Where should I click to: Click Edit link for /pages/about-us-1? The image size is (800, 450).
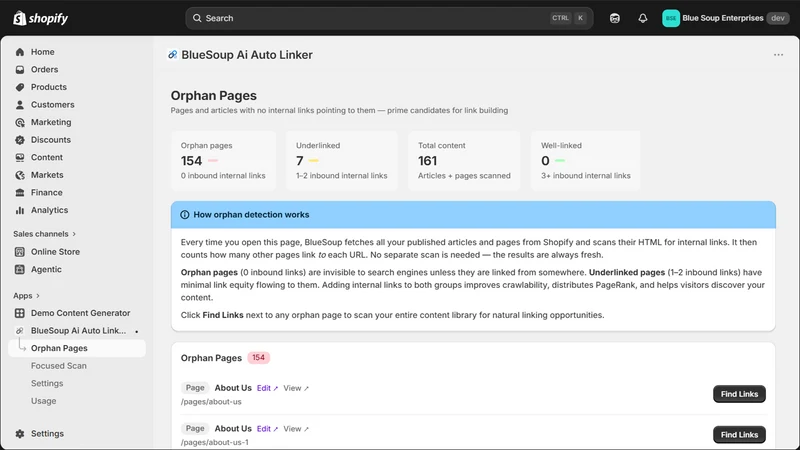coord(267,429)
